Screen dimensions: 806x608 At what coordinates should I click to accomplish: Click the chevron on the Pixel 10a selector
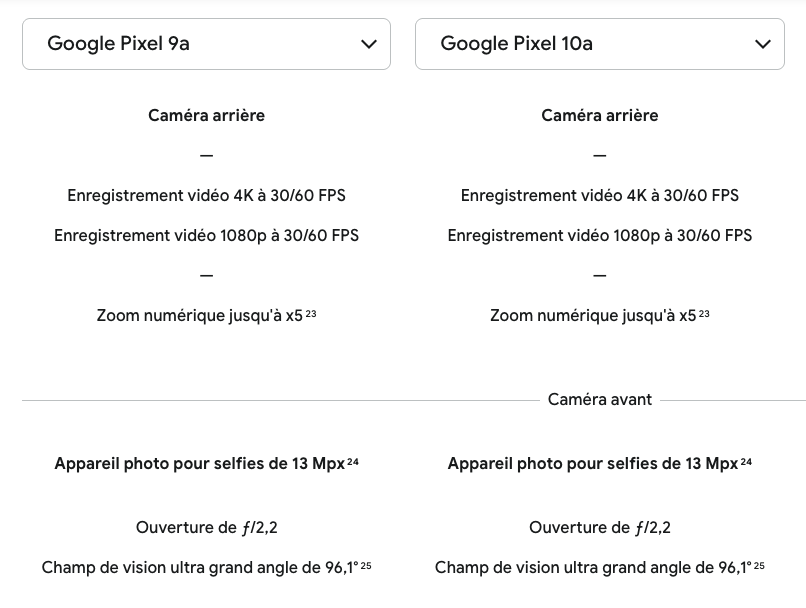pos(762,44)
